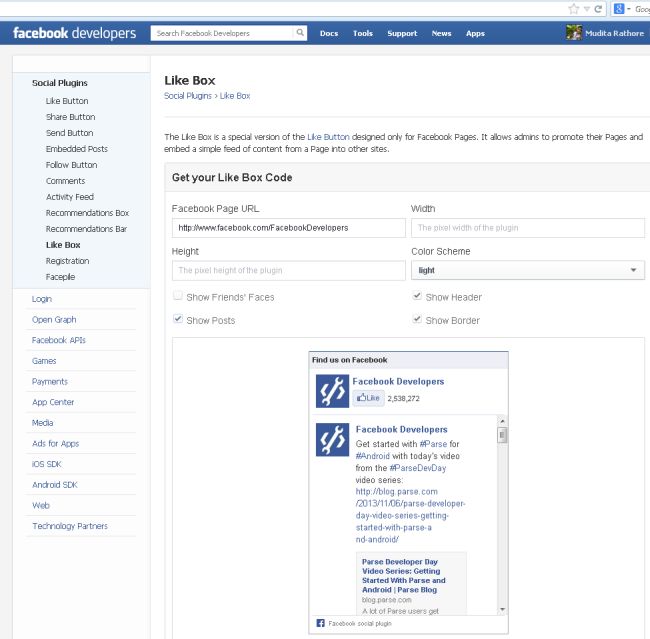The image size is (650, 639).
Task: Click the Facebook logo icon in plugin footer
Action: tap(320, 623)
